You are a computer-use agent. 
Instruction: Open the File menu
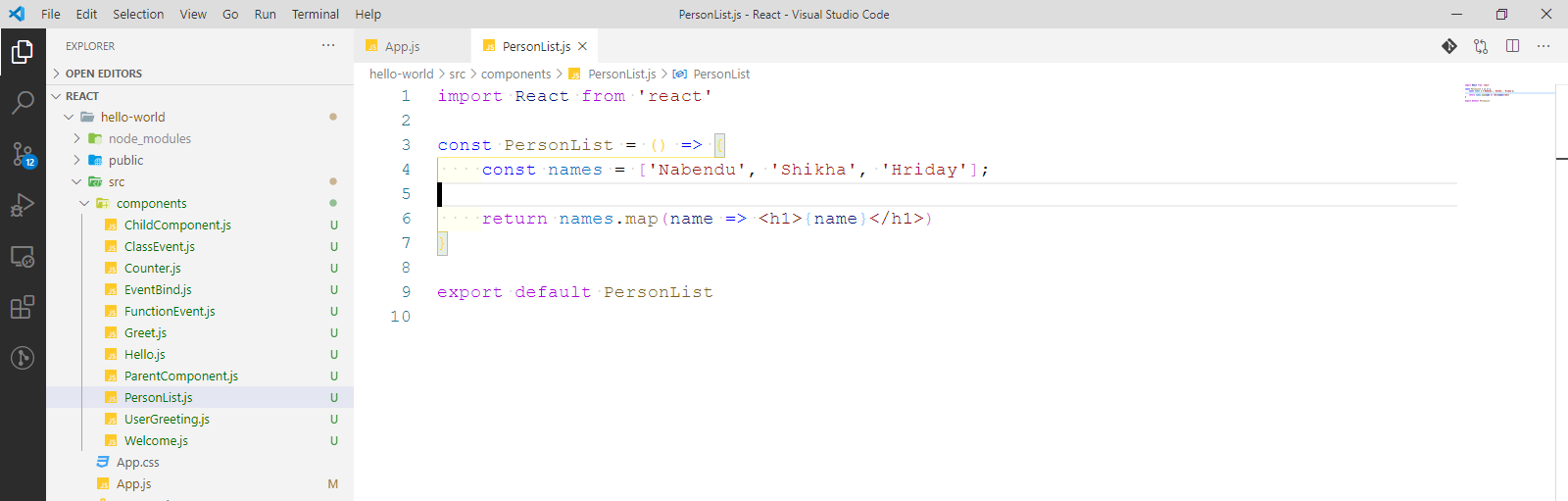click(x=51, y=14)
